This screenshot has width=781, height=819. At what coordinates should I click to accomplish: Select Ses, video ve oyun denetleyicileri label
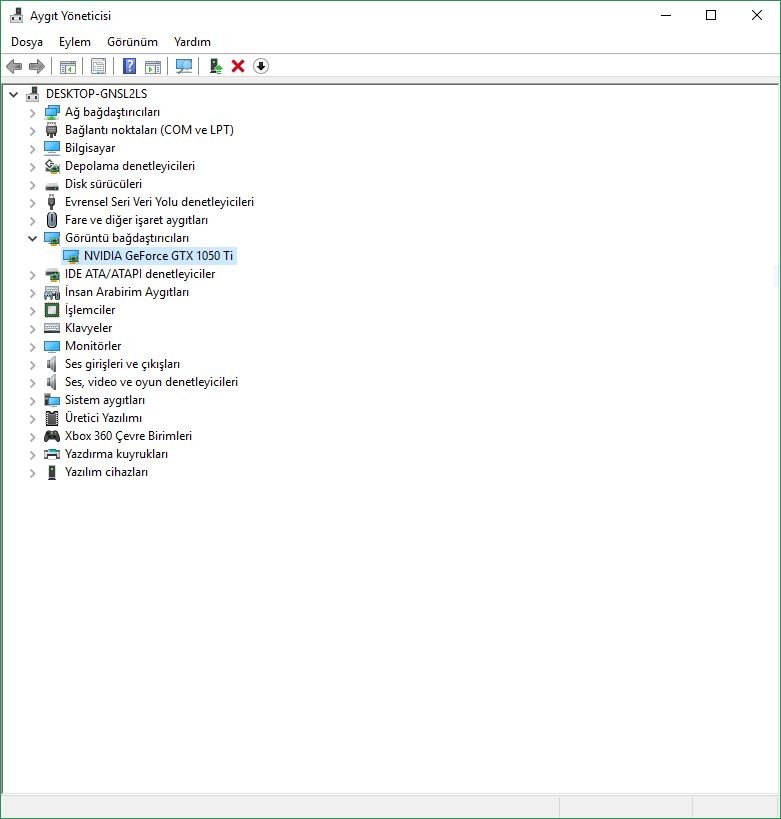pyautogui.click(x=151, y=382)
